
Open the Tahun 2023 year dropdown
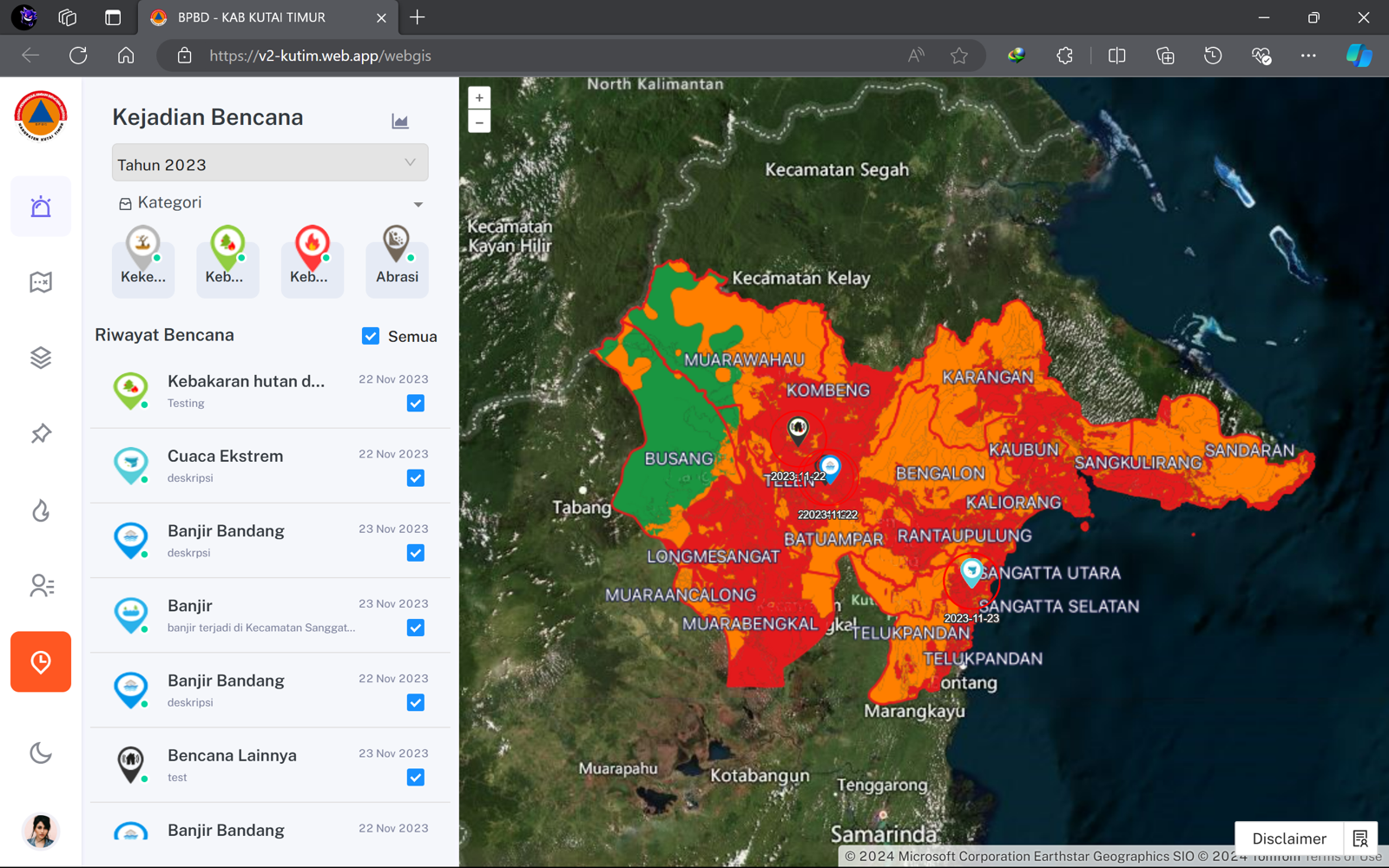point(270,163)
